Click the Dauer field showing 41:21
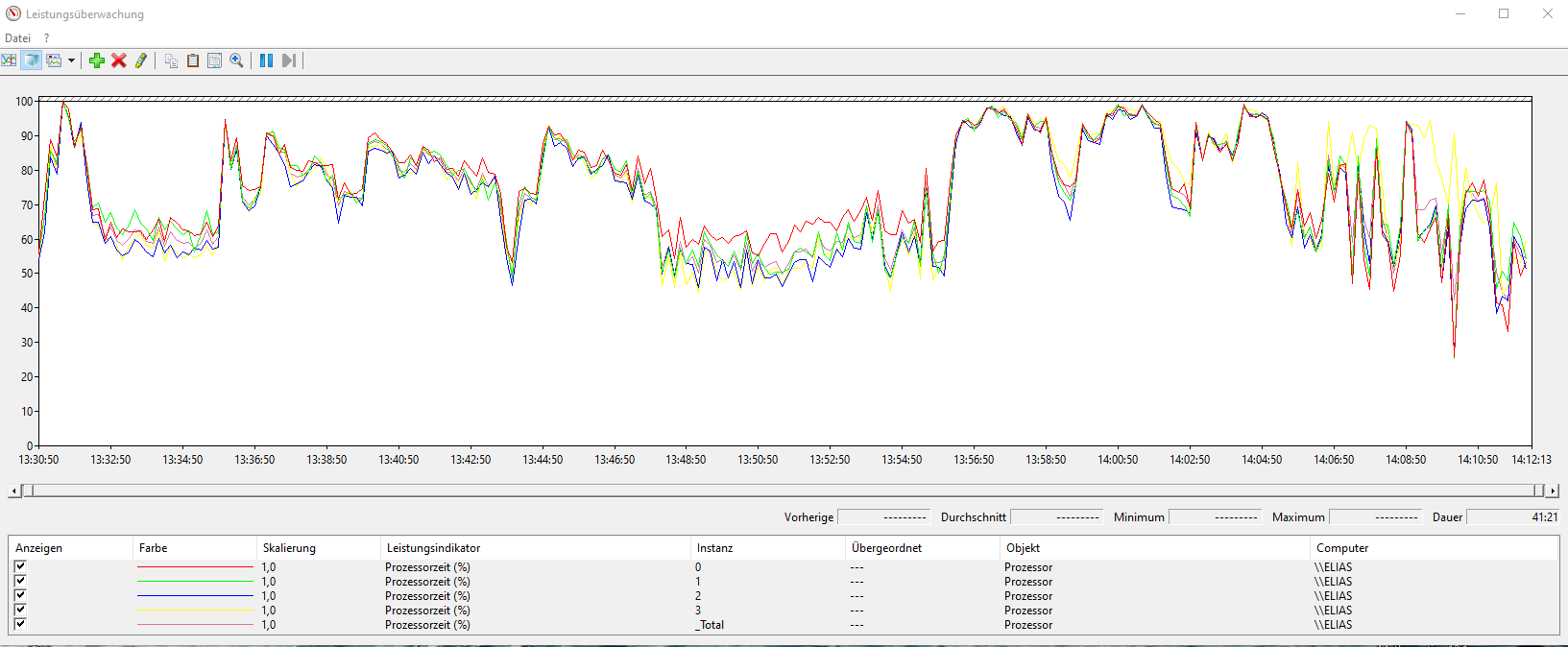Image resolution: width=1568 pixels, height=647 pixels. [1513, 516]
